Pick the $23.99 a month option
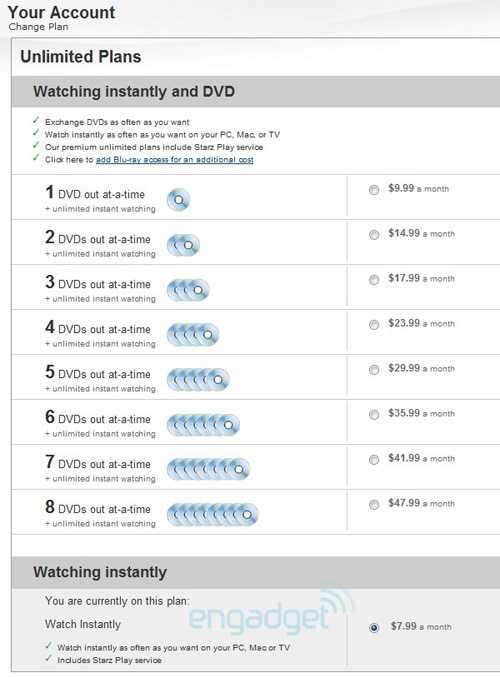This screenshot has width=500, height=678. coord(374,325)
